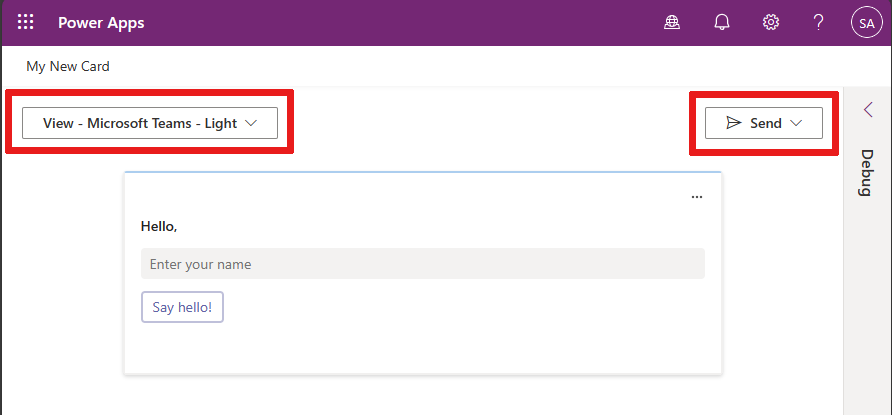
Task: Click the Enter your name field
Action: (x=423, y=264)
